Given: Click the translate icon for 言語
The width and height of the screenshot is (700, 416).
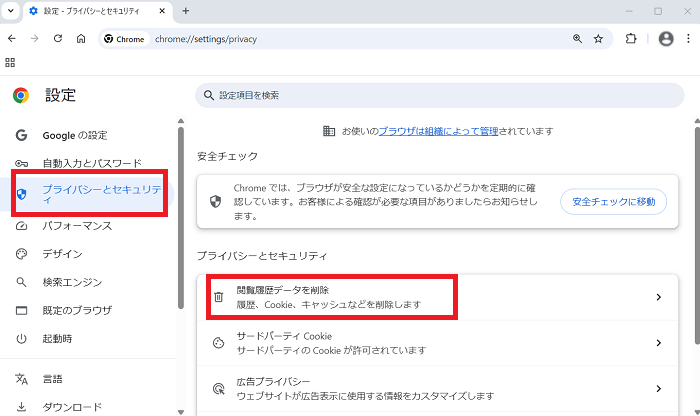Looking at the screenshot, I should click(x=21, y=379).
